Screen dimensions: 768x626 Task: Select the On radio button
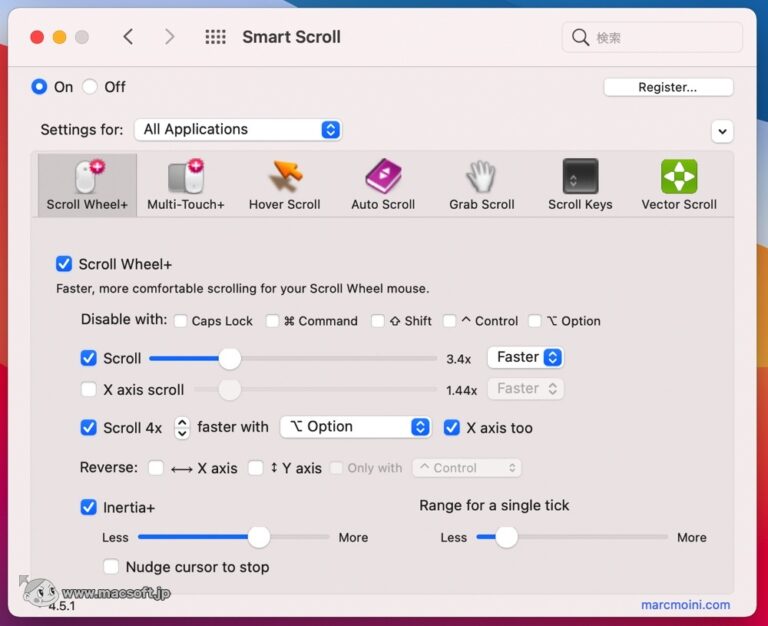[39, 87]
